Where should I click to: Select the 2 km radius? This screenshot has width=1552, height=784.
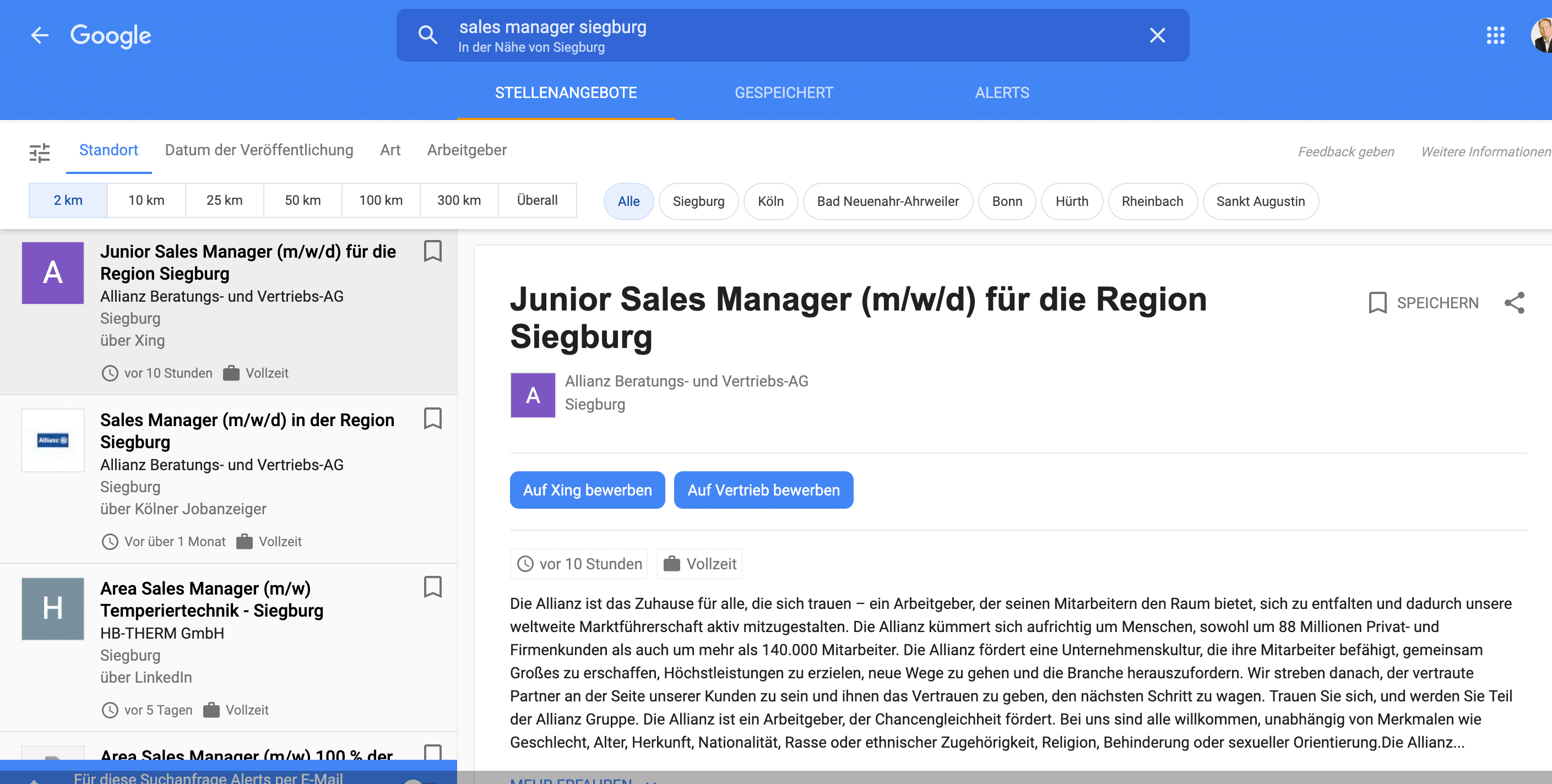click(x=68, y=200)
